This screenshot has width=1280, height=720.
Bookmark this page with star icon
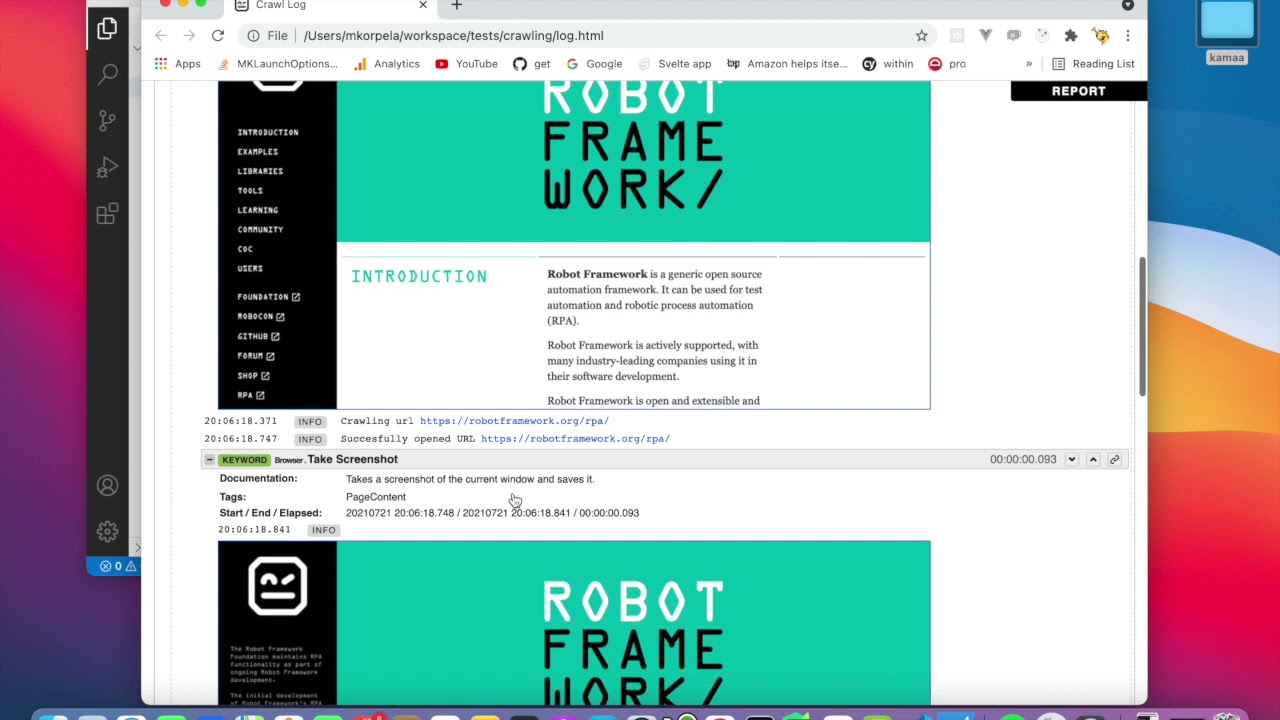point(921,35)
